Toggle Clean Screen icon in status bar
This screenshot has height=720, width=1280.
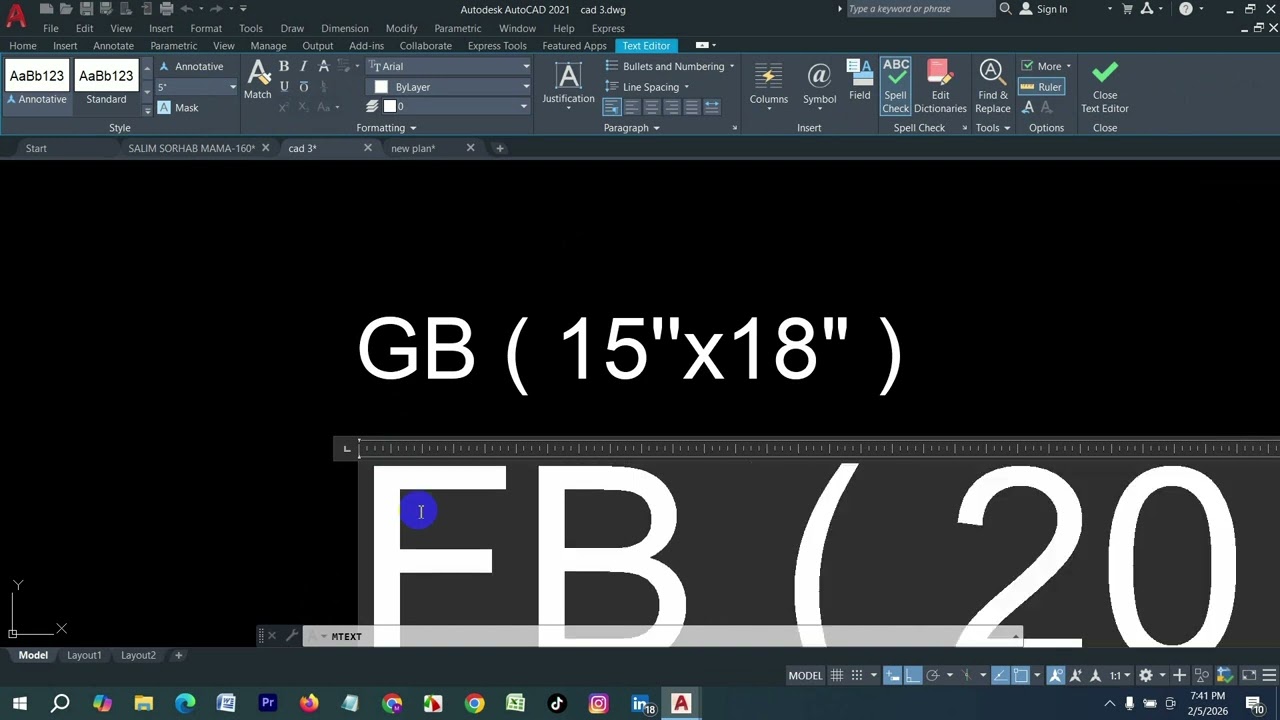(1249, 676)
